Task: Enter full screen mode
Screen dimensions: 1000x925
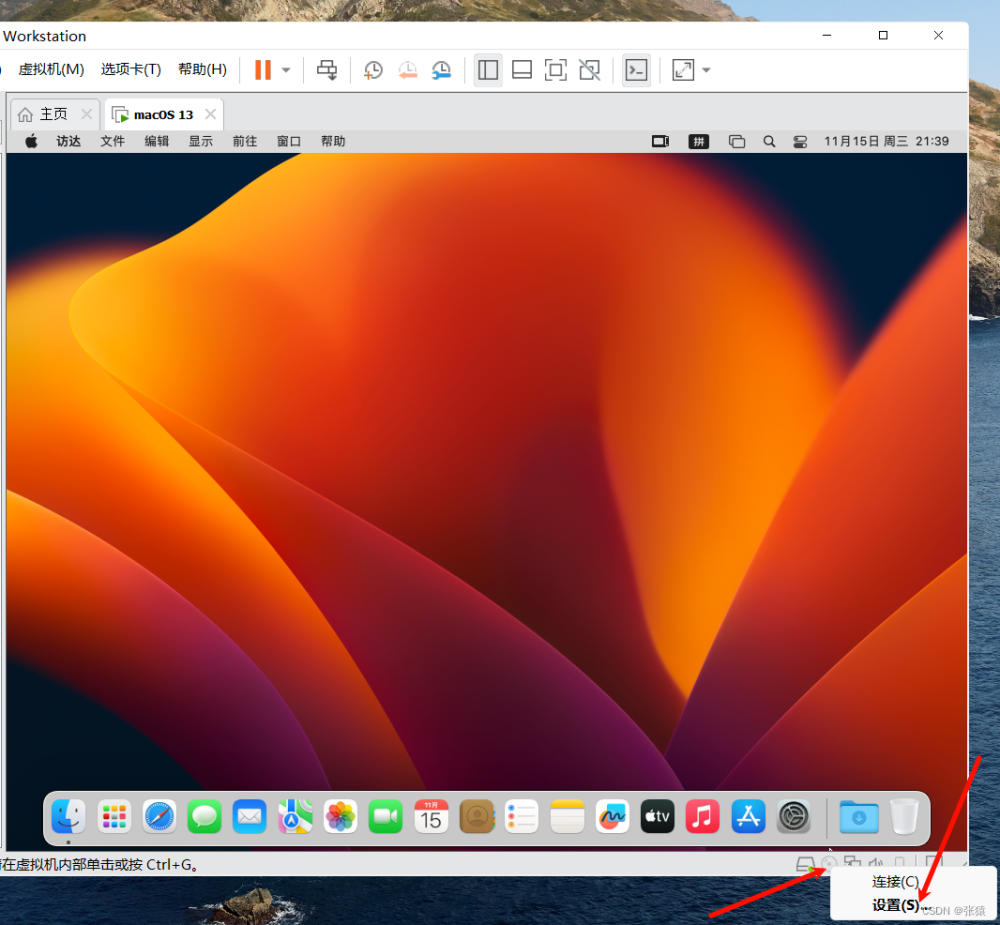Action: tap(555, 70)
